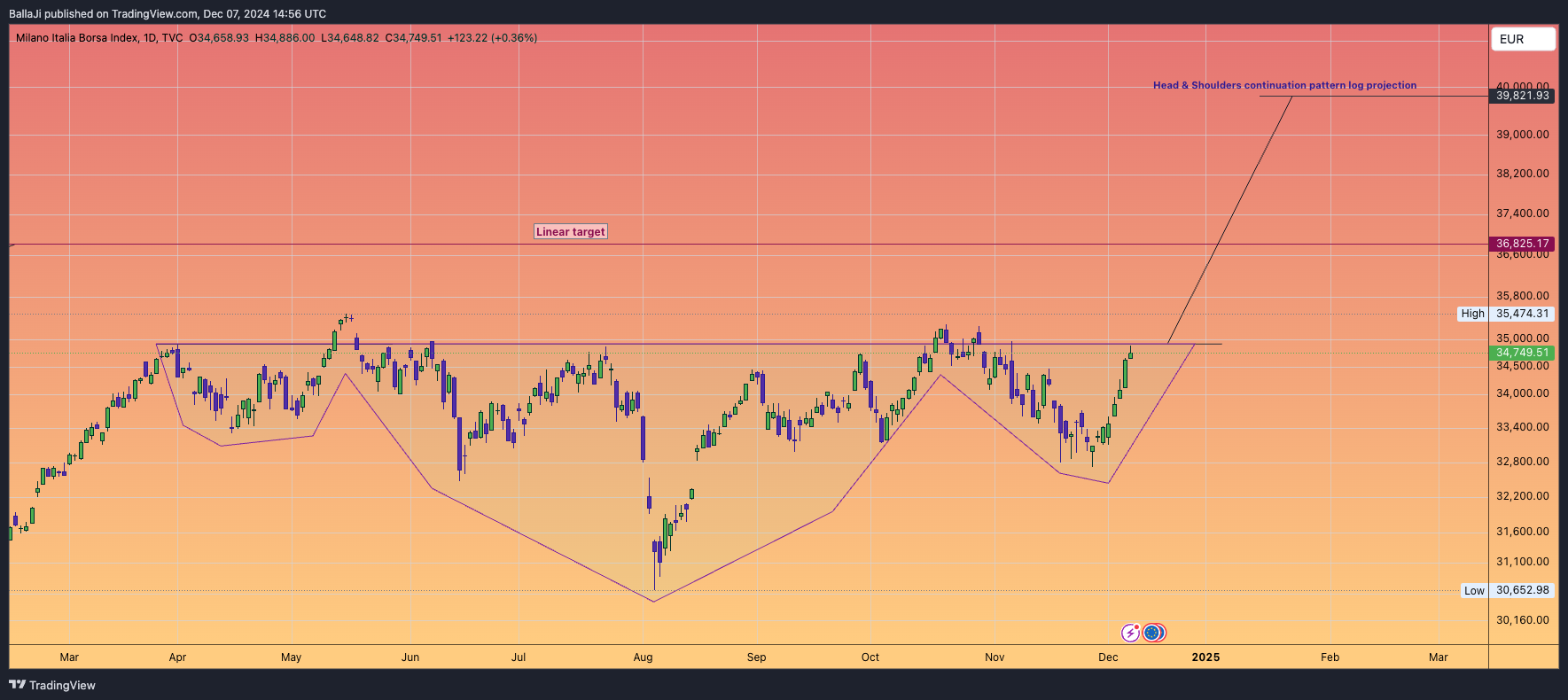1568x700 pixels.
Task: Click the 'Head & Shoulders continuation pattern log projection' text
Action: 1284,86
